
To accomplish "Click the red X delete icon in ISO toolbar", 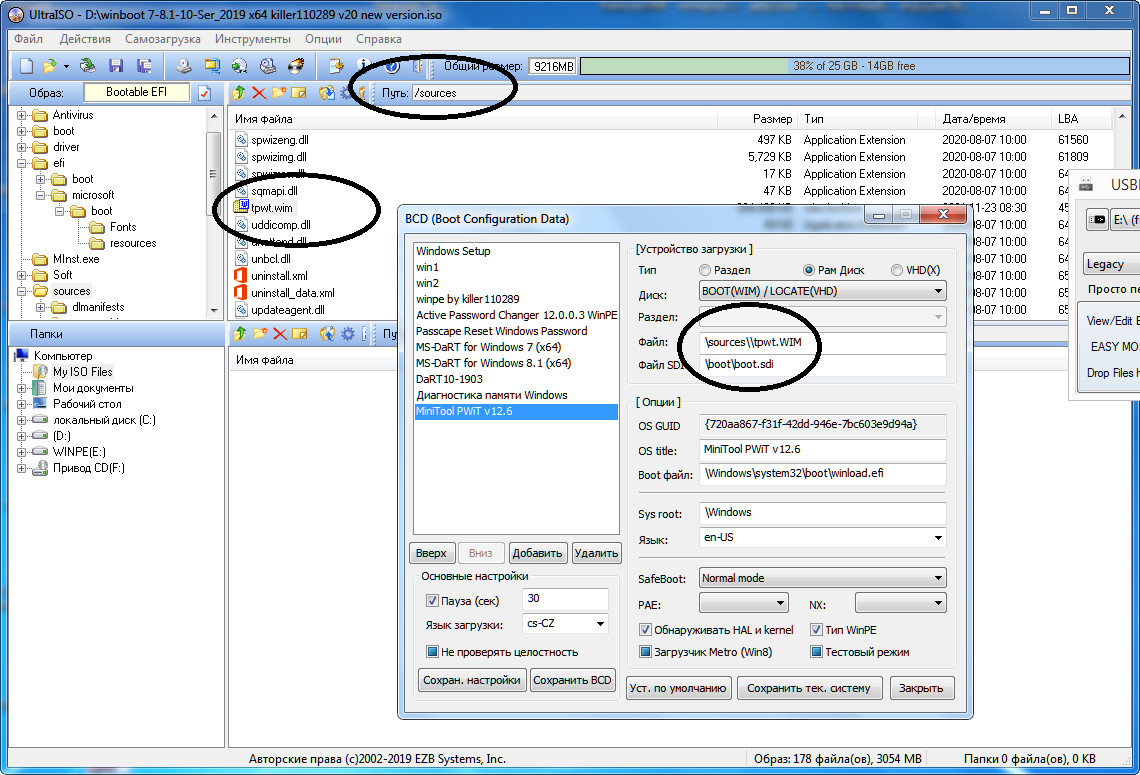I will click(259, 93).
